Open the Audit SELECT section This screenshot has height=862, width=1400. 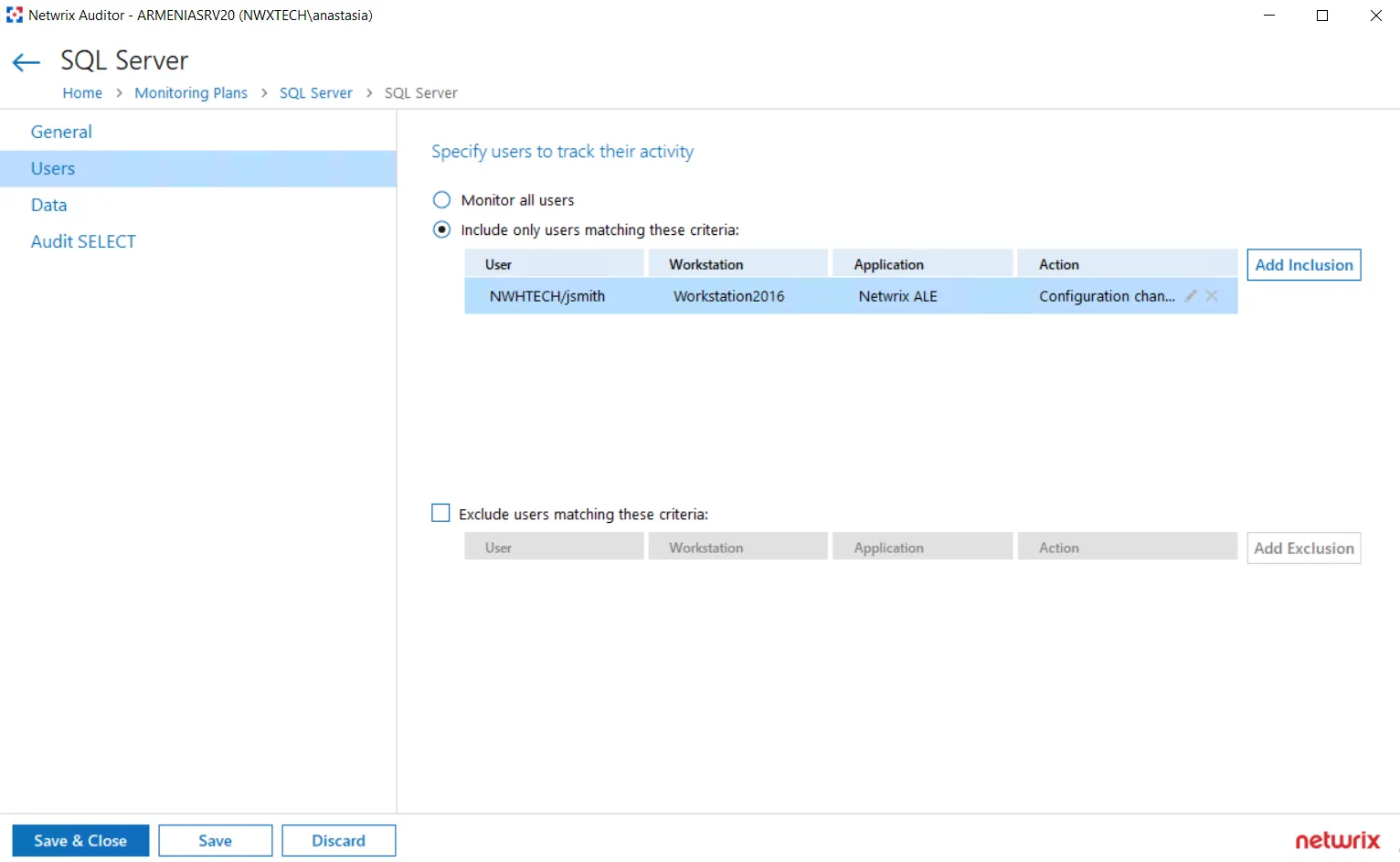tap(198, 241)
